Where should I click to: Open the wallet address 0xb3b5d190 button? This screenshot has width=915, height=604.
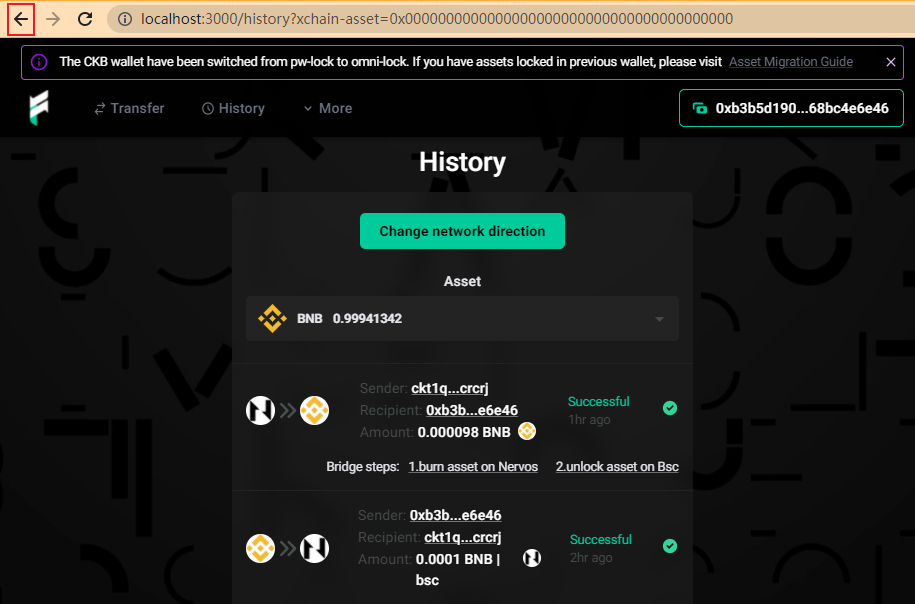(791, 108)
